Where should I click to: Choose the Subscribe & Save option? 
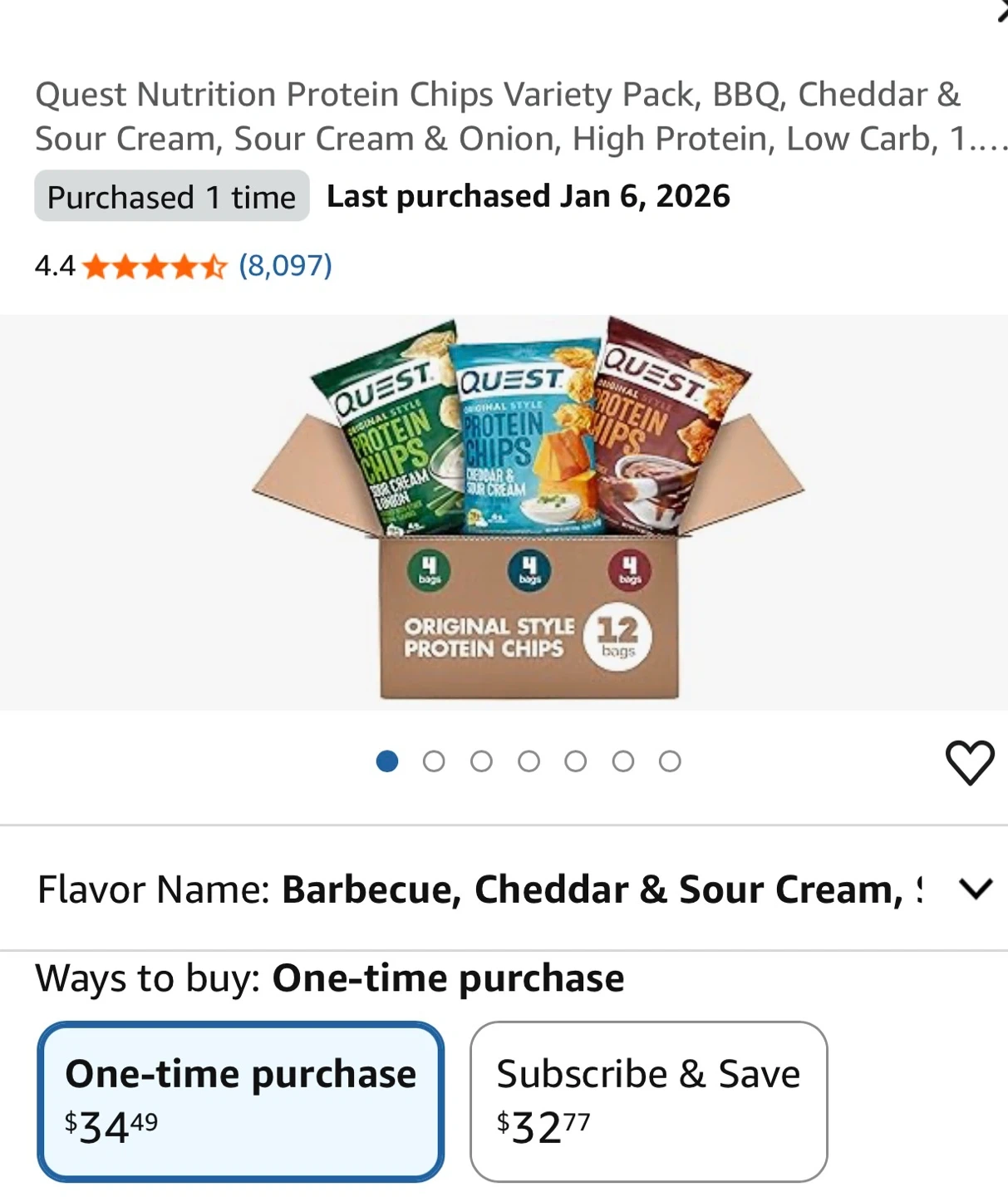(x=648, y=1101)
